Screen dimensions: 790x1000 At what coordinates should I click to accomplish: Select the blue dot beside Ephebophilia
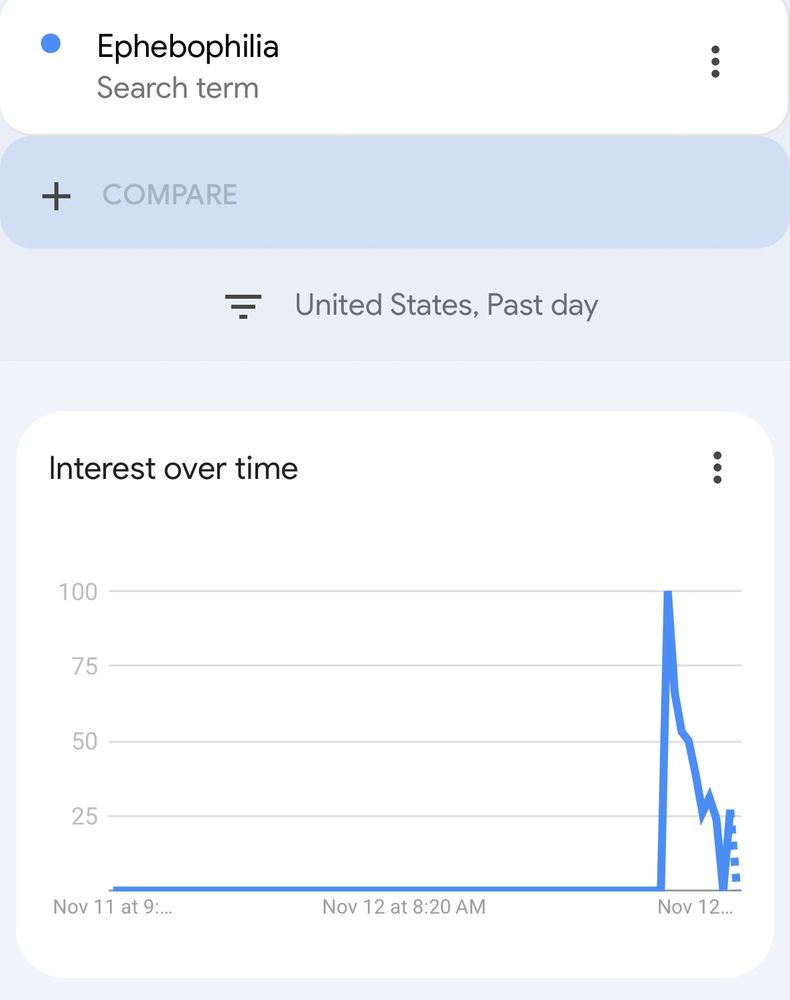click(x=50, y=44)
